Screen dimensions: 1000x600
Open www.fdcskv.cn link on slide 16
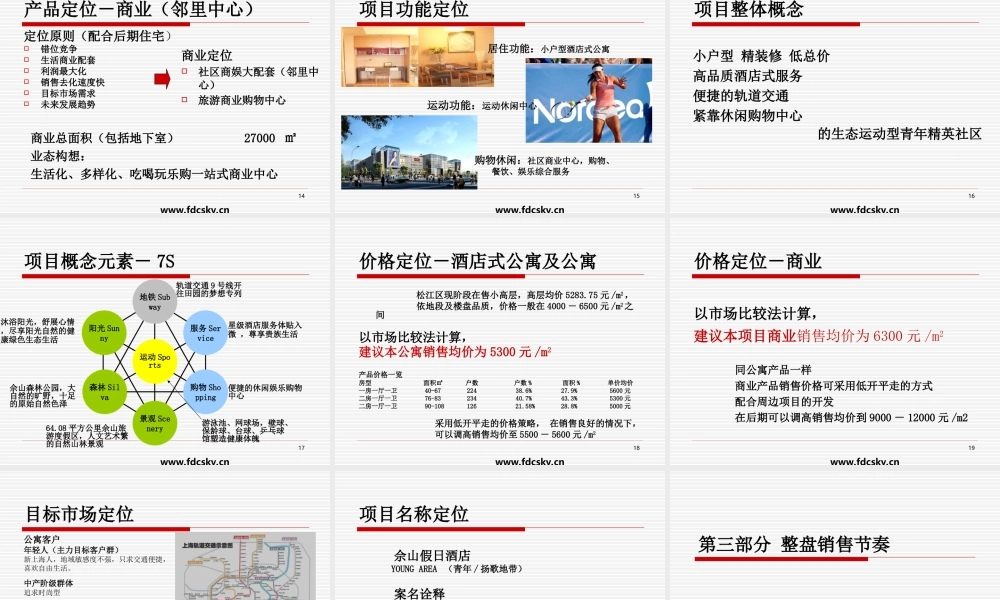point(864,209)
